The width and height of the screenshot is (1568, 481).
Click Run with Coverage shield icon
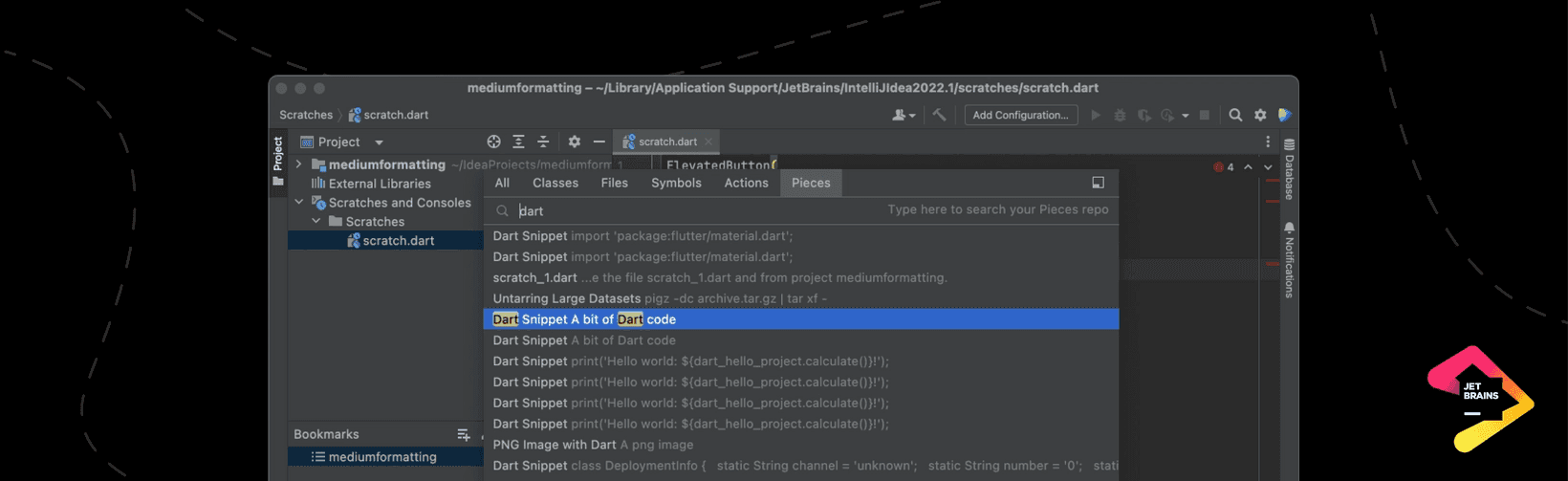(1143, 115)
